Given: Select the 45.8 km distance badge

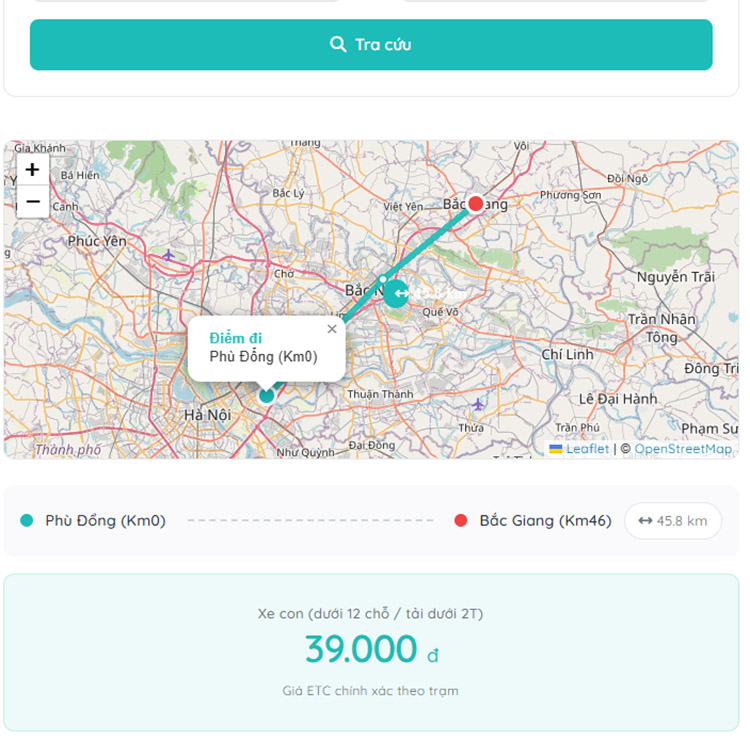Looking at the screenshot, I should pos(673,521).
